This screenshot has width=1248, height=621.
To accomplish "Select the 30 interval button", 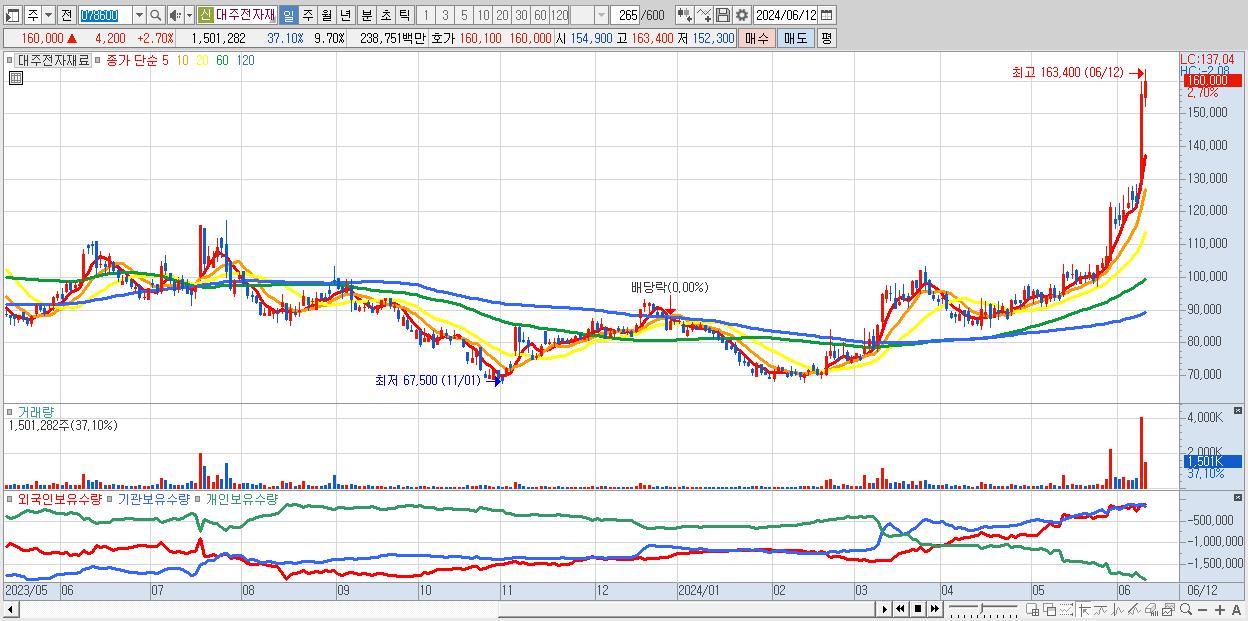I will [x=521, y=15].
